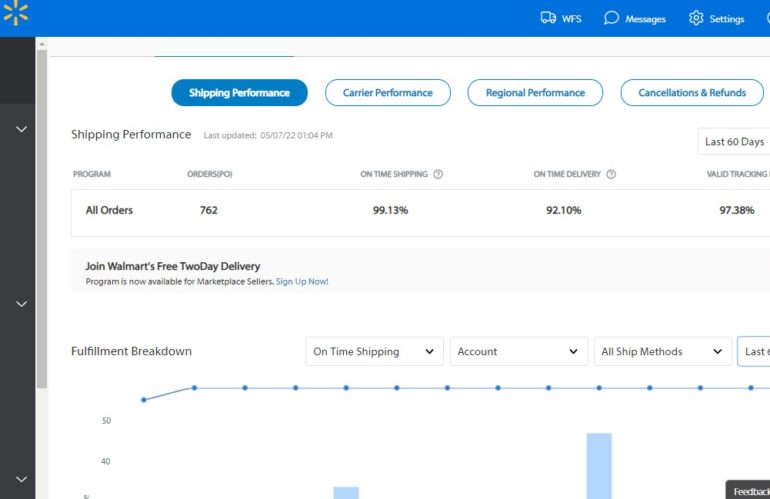This screenshot has width=770, height=499.
Task: Click On Time Shipping help icon
Action: point(438,174)
